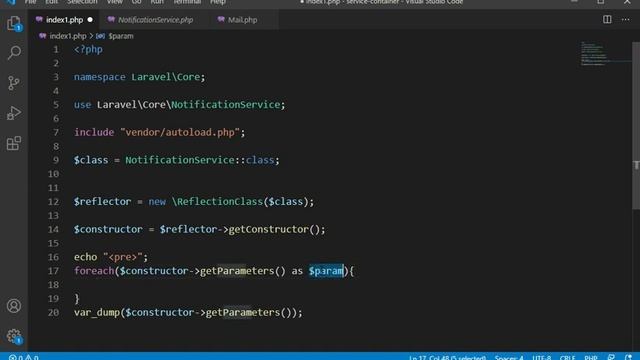This screenshot has width=640, height=360.
Task: Click the var_dump function on line 20
Action: tap(97, 313)
